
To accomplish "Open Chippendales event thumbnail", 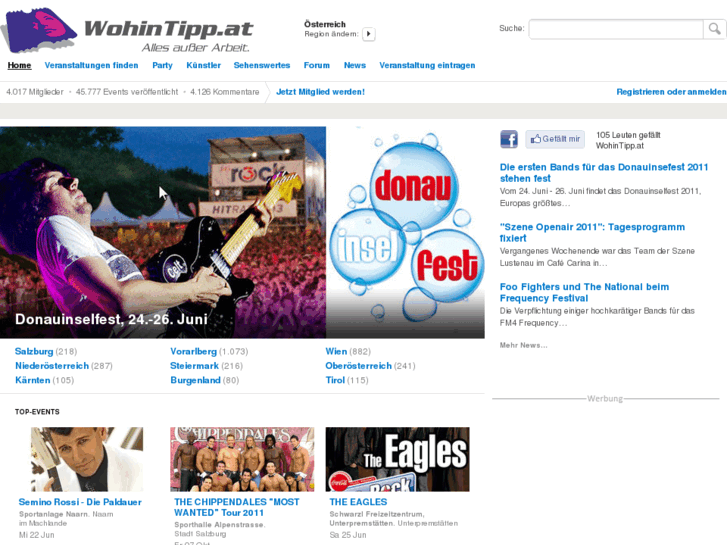I will click(x=242, y=459).
